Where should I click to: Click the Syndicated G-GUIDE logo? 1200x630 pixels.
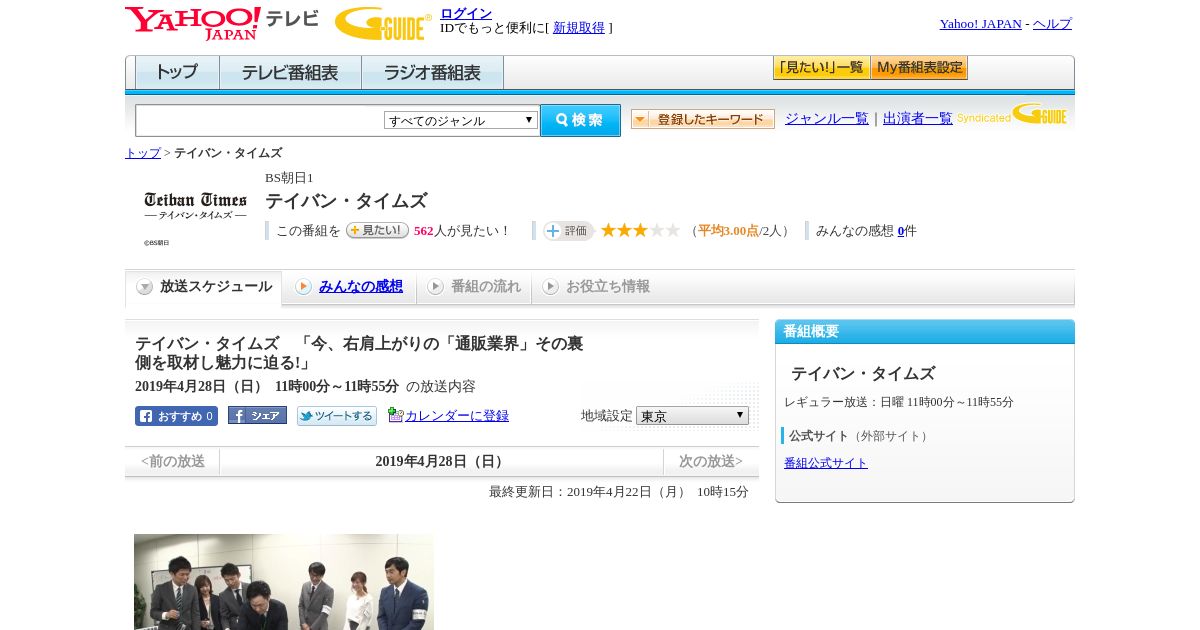pyautogui.click(x=1012, y=114)
